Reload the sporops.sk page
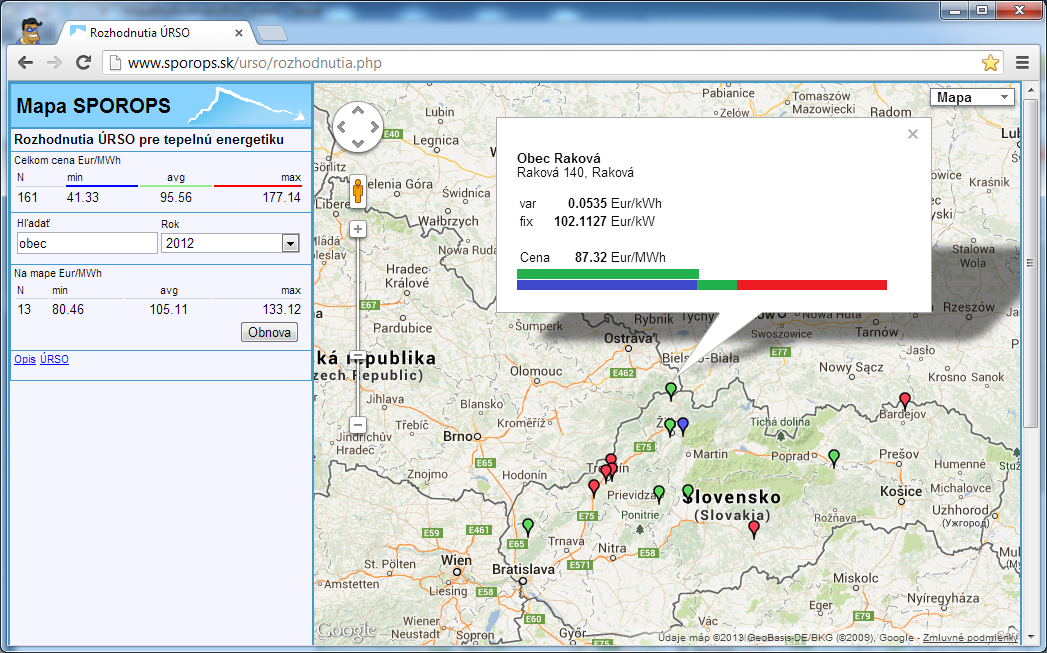Screen dimensions: 1047x653 click(83, 63)
